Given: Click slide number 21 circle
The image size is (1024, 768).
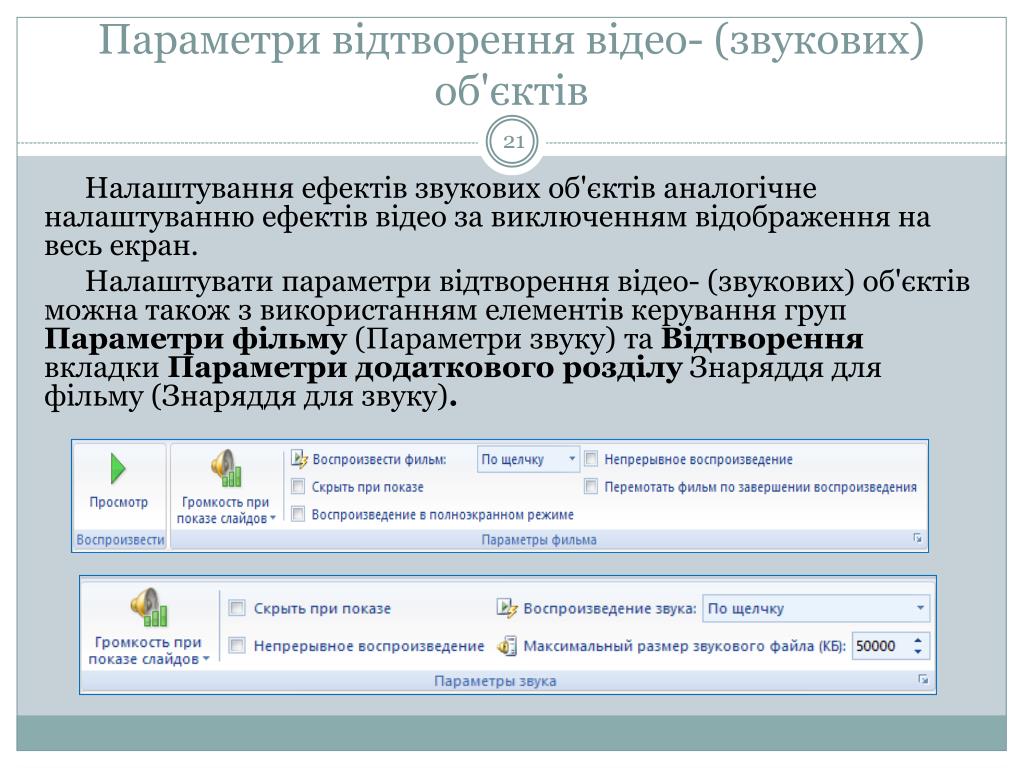Looking at the screenshot, I should pos(513,142).
